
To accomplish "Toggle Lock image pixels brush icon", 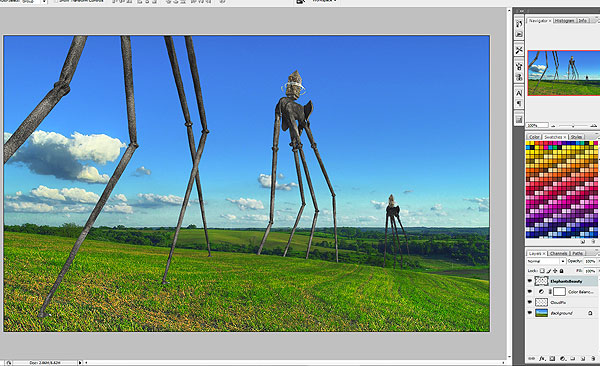I will click(x=549, y=271).
